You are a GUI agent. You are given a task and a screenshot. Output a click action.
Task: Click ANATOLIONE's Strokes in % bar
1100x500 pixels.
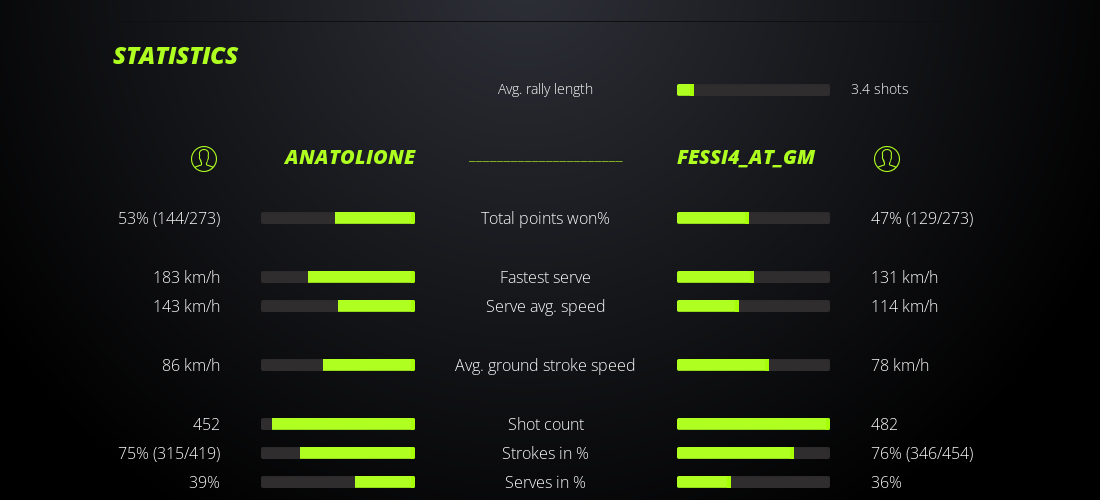point(338,453)
